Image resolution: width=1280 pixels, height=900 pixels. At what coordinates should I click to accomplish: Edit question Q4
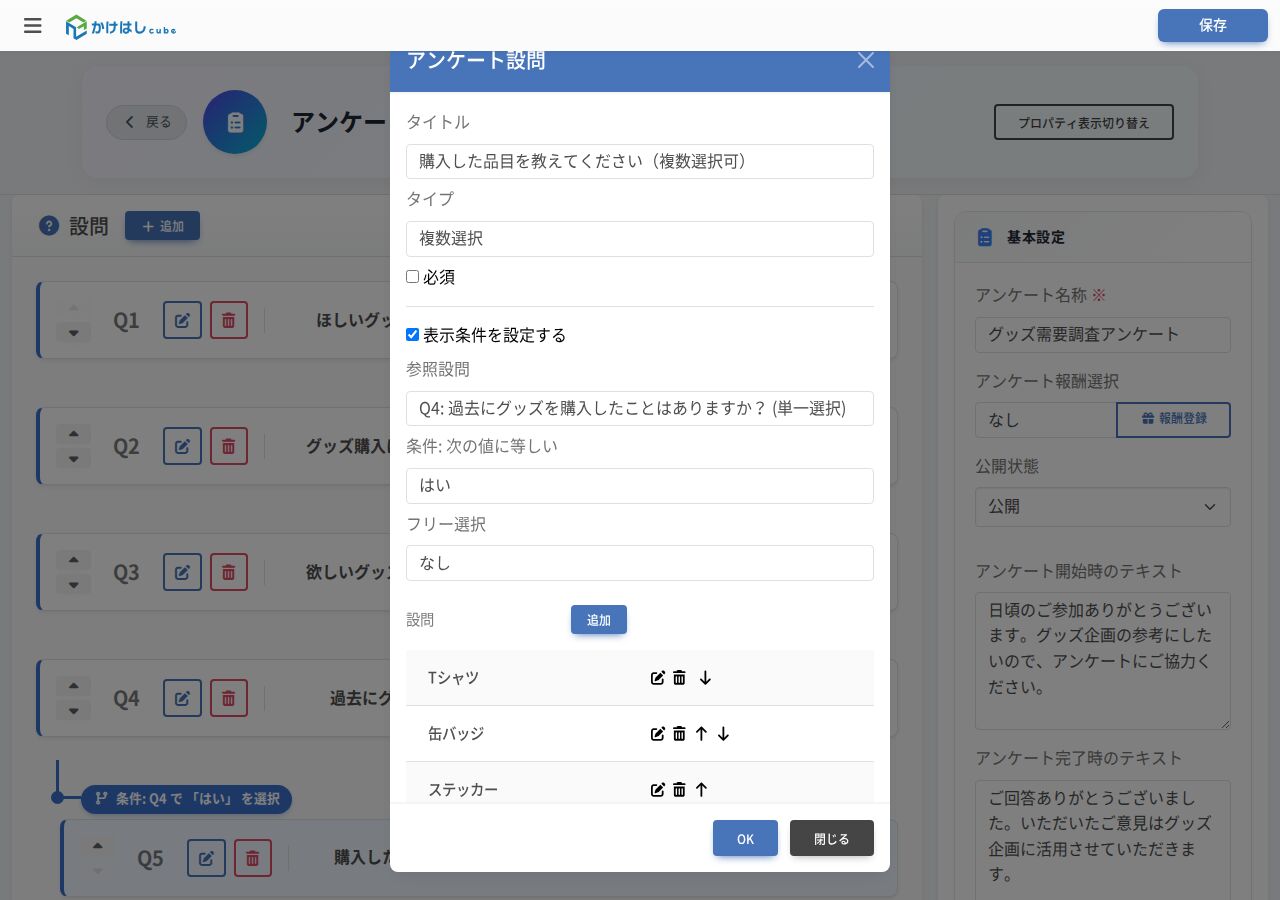point(182,698)
